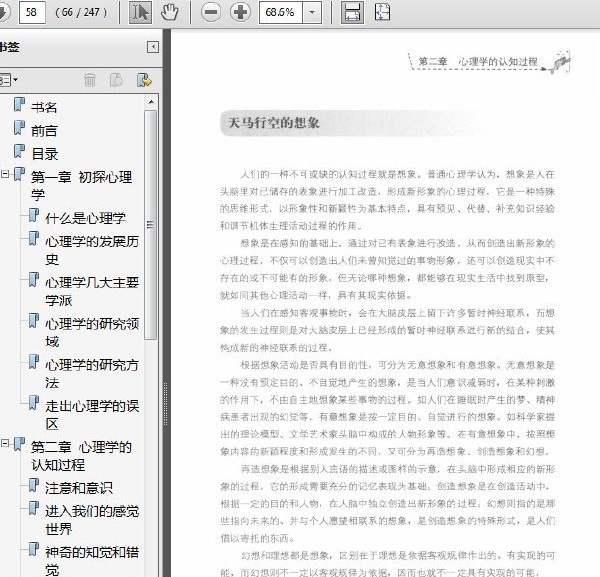Image resolution: width=600 pixels, height=577 pixels.
Task: Go to next page arrow icon
Action: click(4, 12)
